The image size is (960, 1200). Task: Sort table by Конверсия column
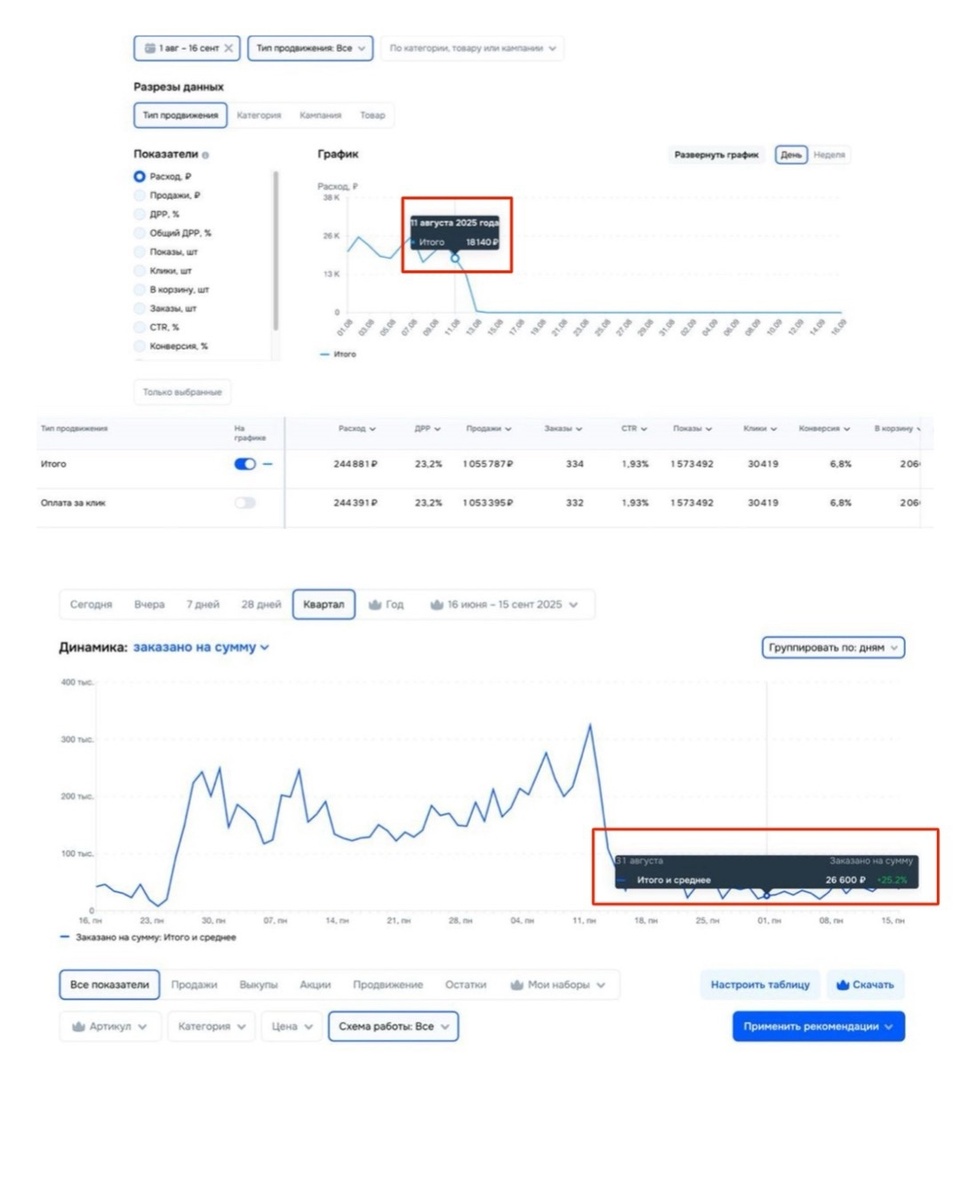825,429
